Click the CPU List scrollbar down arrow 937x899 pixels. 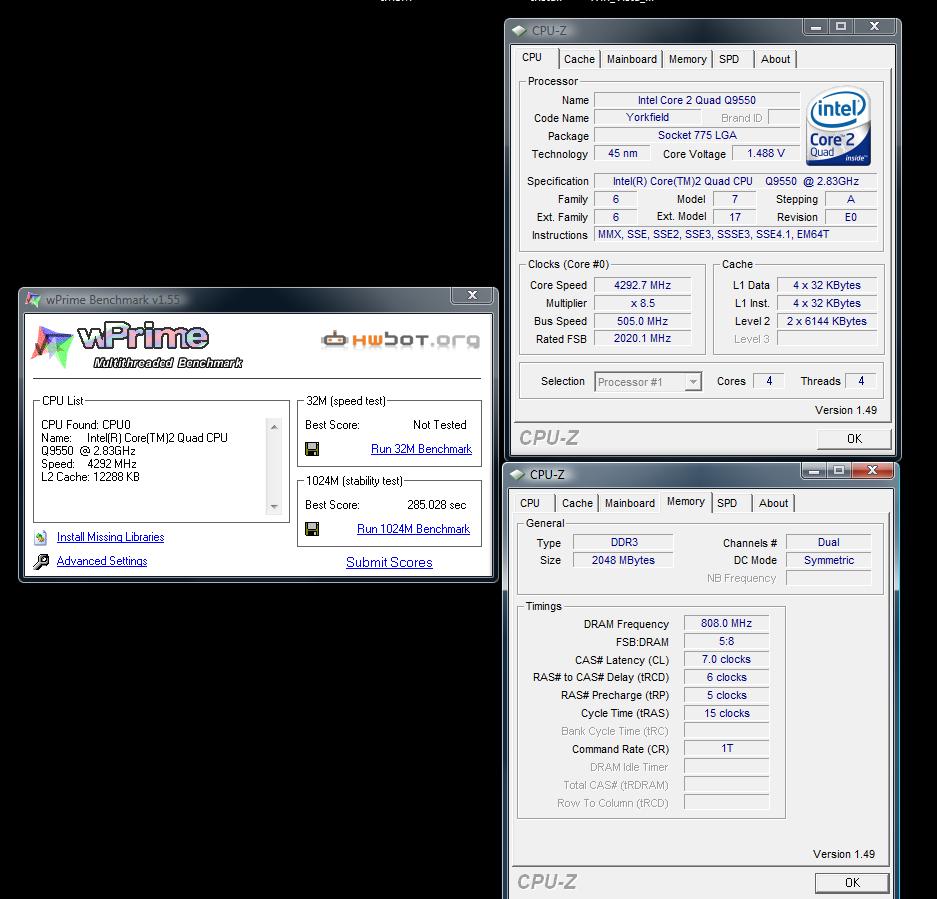274,506
